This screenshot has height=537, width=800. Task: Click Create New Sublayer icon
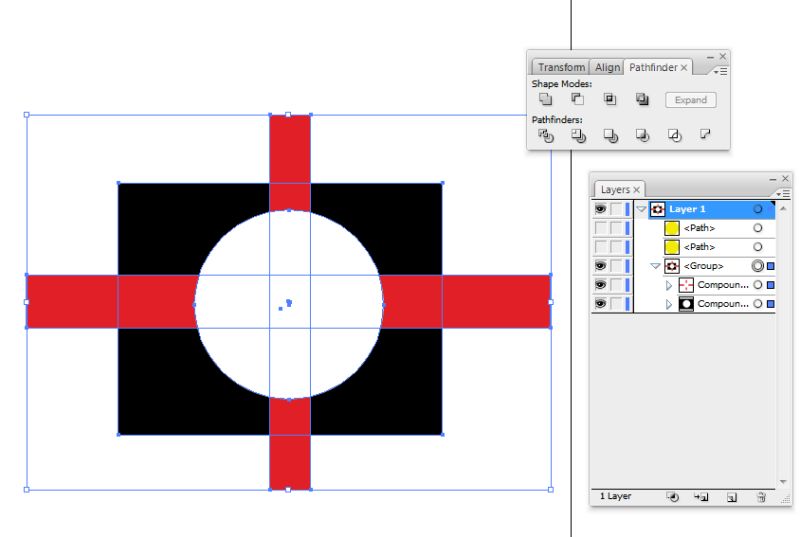(x=701, y=497)
